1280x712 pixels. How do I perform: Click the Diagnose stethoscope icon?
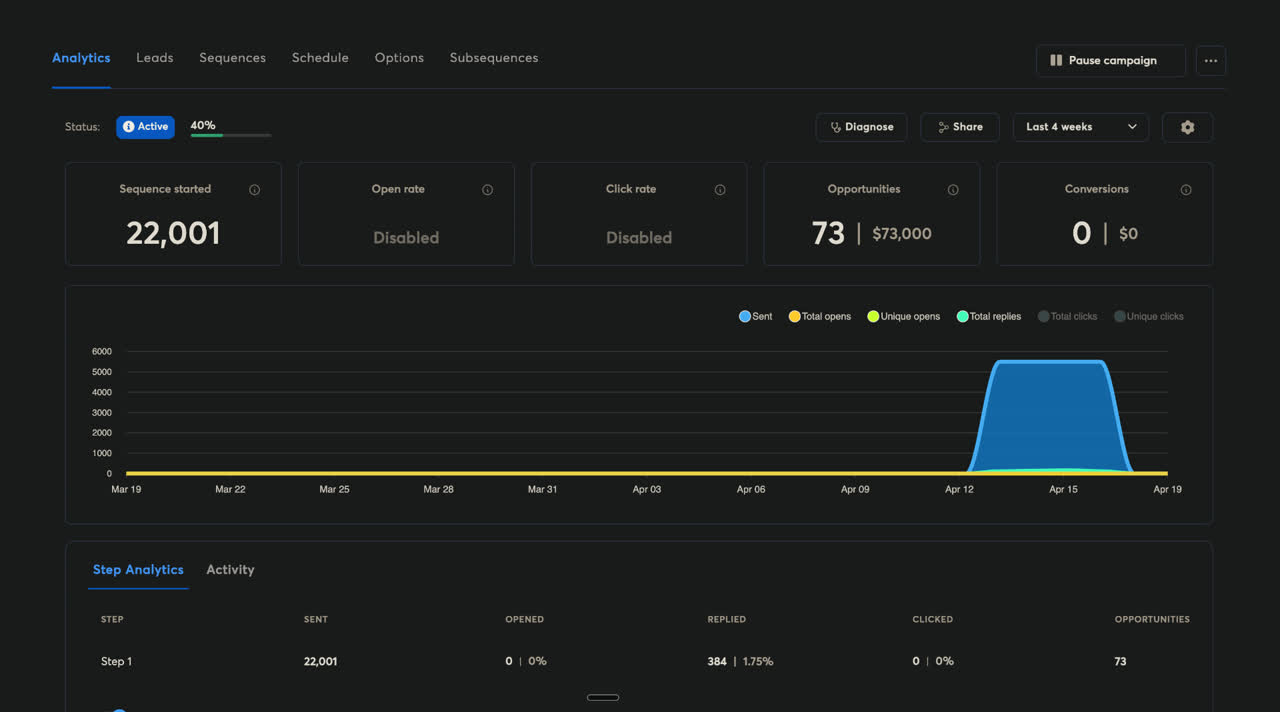pyautogui.click(x=834, y=127)
